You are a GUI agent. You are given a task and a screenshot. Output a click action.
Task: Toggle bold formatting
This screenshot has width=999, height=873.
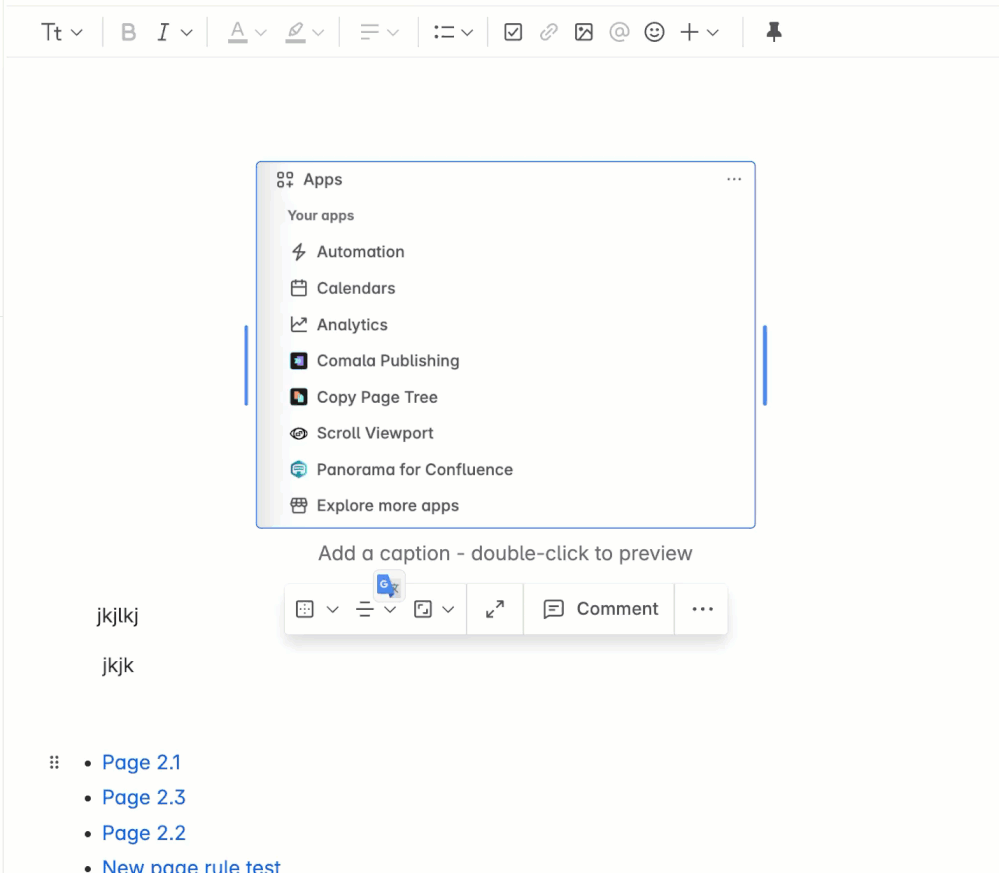click(128, 32)
